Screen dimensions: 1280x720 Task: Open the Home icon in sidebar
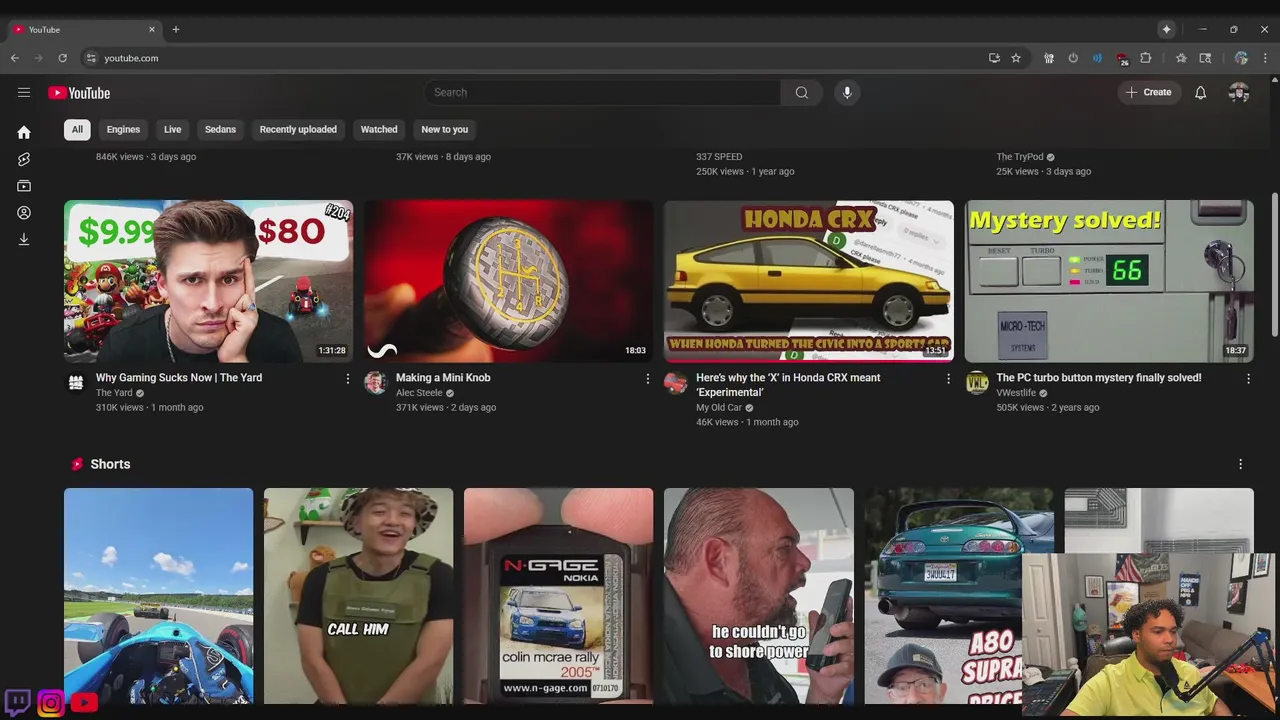(x=24, y=132)
